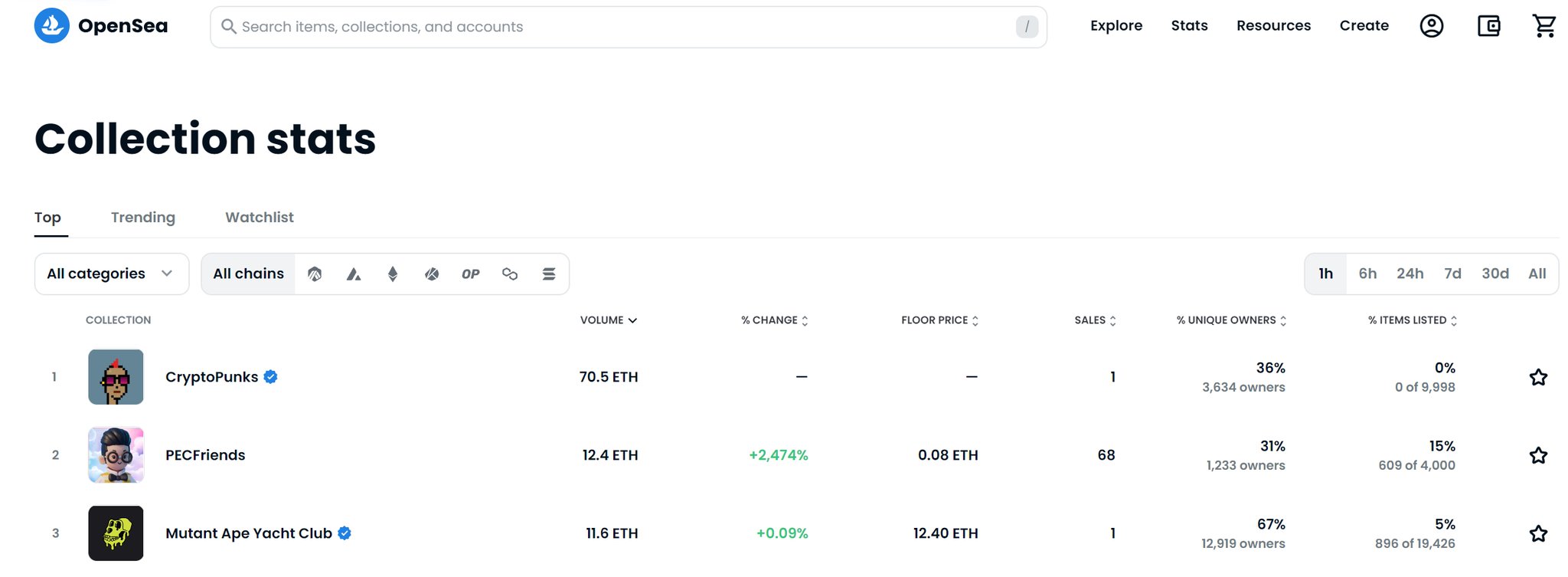This screenshot has width=1568, height=577.
Task: Go to Create in the header
Action: 1364,25
